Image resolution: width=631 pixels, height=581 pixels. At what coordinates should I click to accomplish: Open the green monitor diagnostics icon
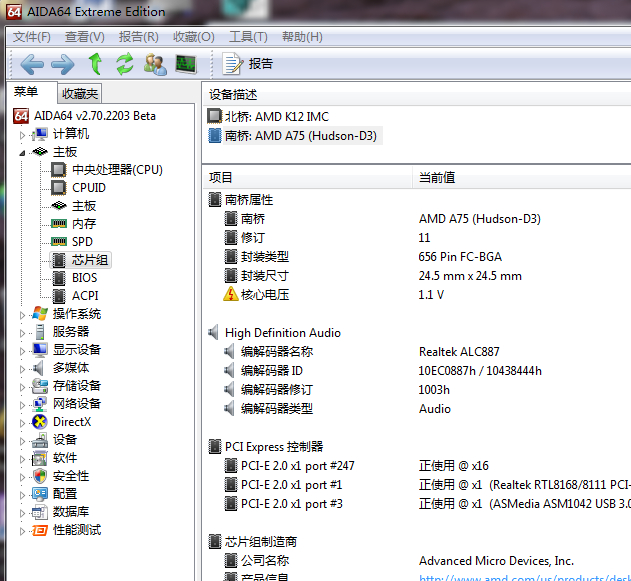(x=186, y=64)
